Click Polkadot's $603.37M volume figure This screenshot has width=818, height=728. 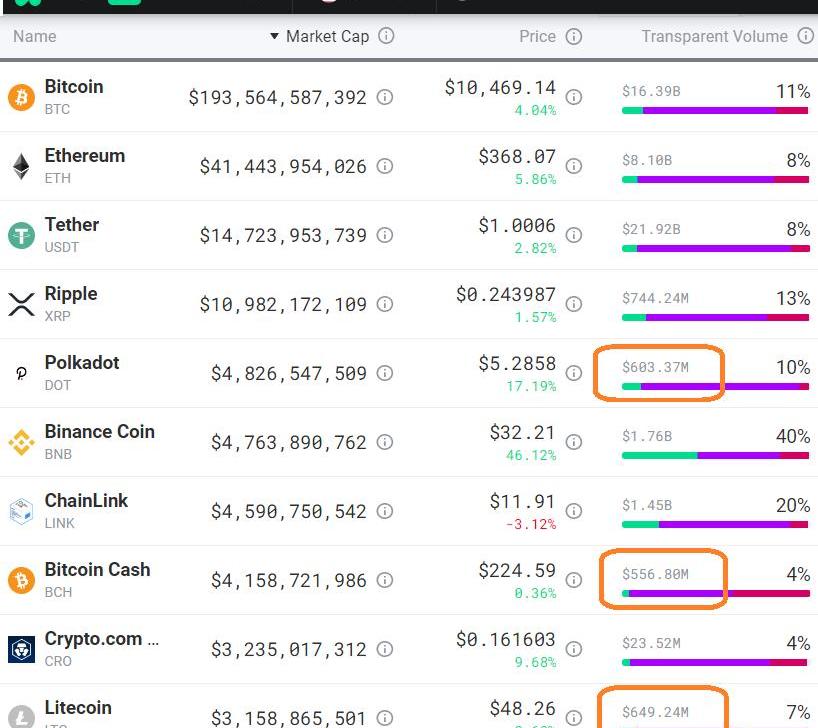(655, 367)
